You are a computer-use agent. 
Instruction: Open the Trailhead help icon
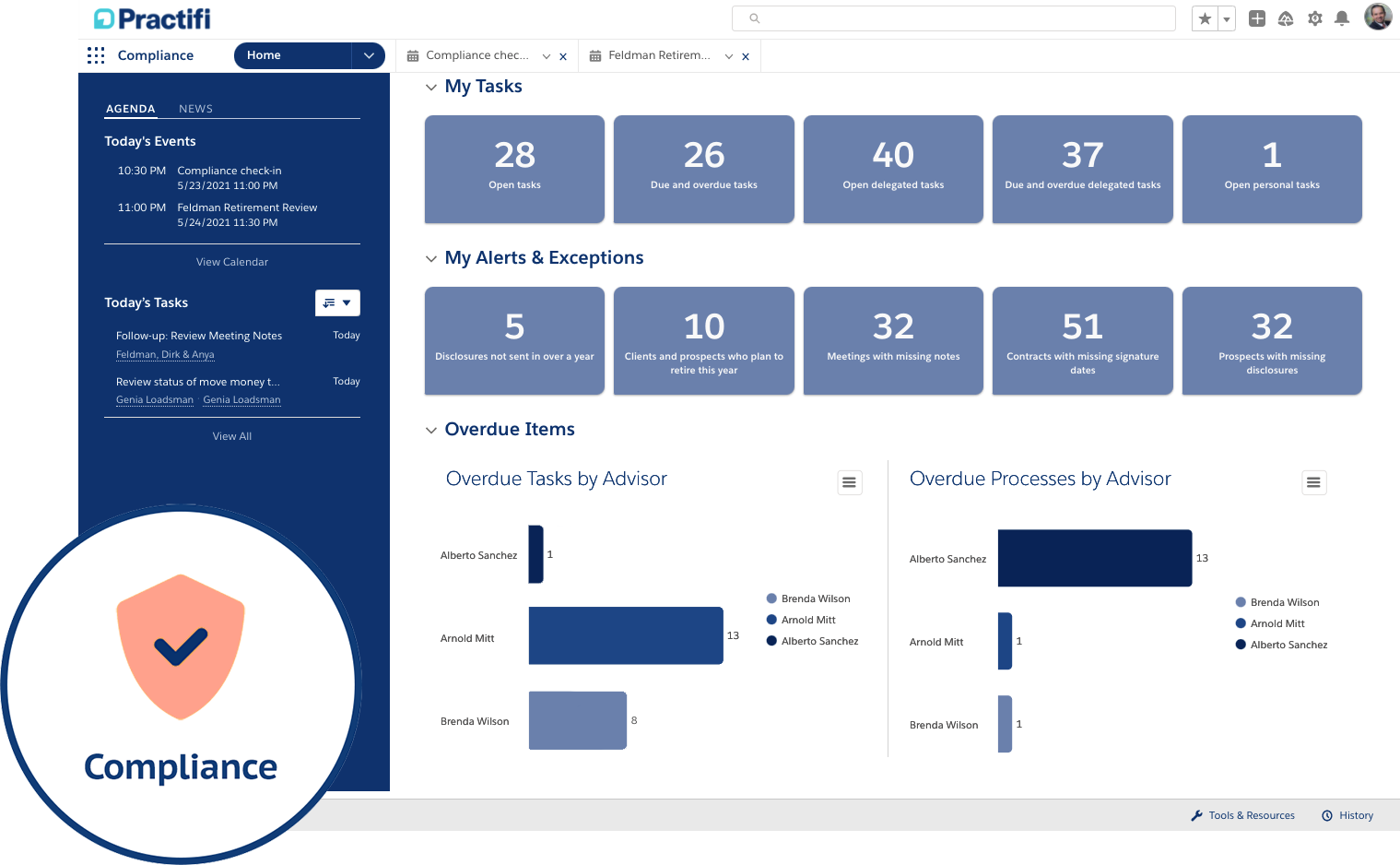coord(1285,18)
